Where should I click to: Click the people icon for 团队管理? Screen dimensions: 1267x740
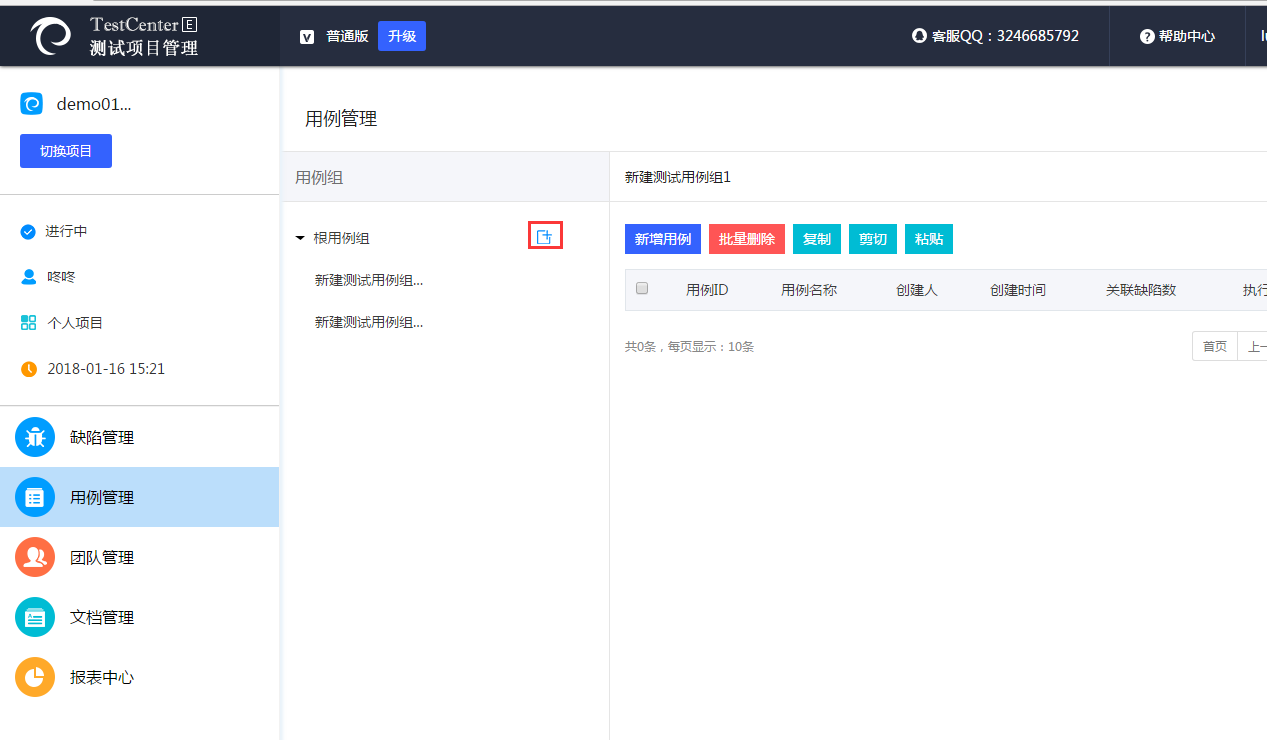35,557
